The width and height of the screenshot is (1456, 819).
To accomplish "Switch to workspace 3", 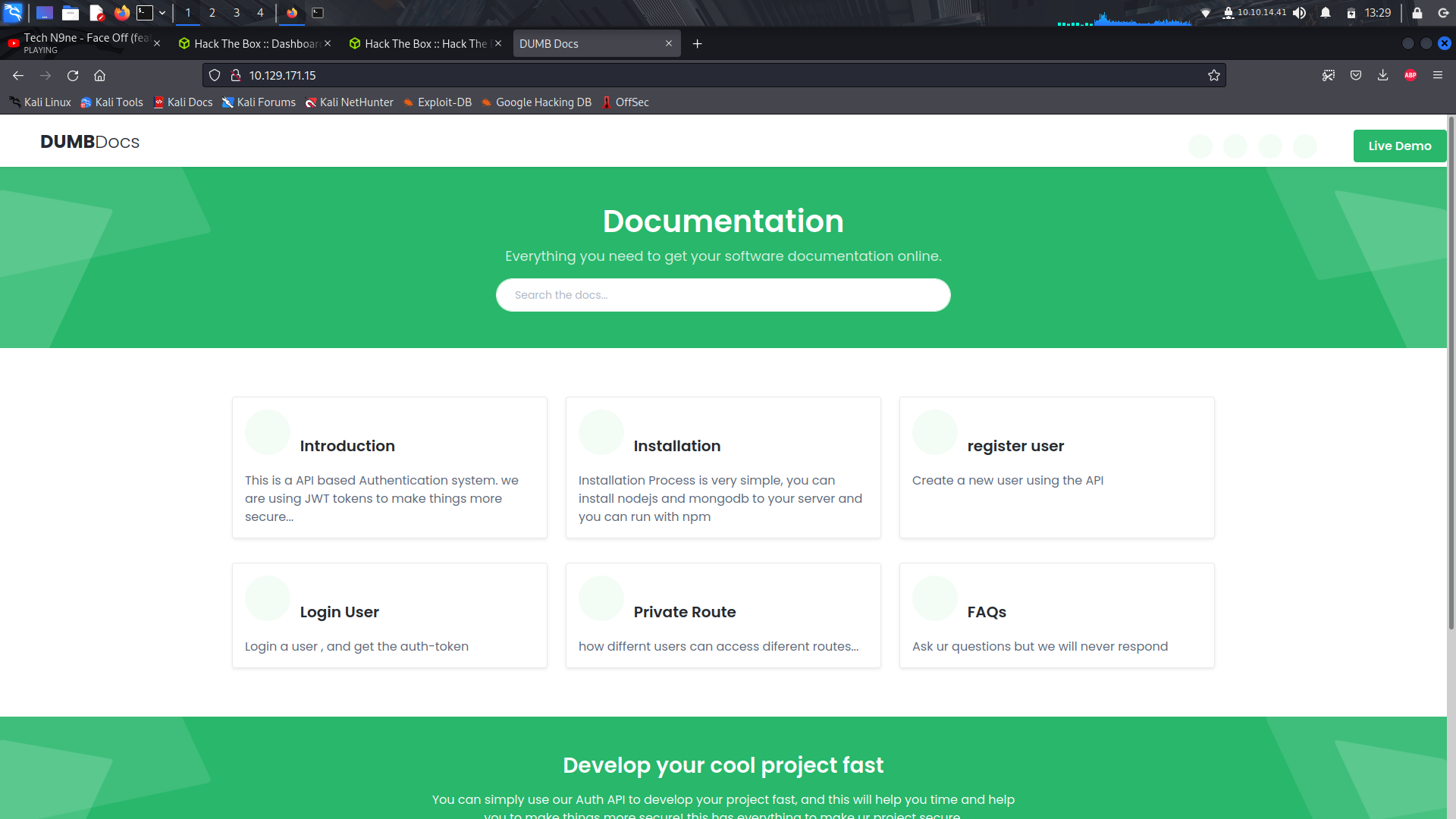I will [237, 13].
